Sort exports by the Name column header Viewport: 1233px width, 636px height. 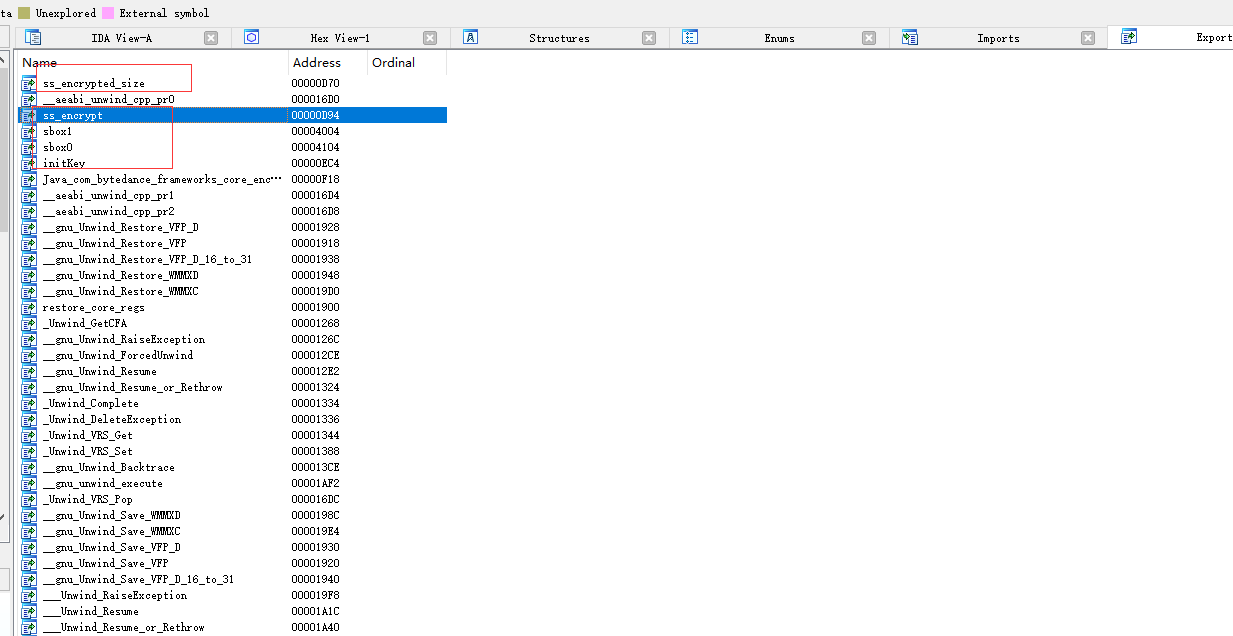tap(153, 62)
